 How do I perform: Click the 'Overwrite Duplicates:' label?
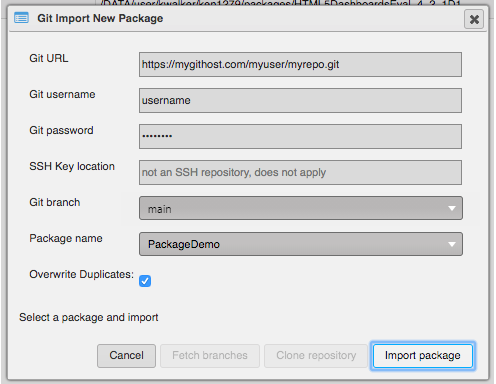(82, 274)
